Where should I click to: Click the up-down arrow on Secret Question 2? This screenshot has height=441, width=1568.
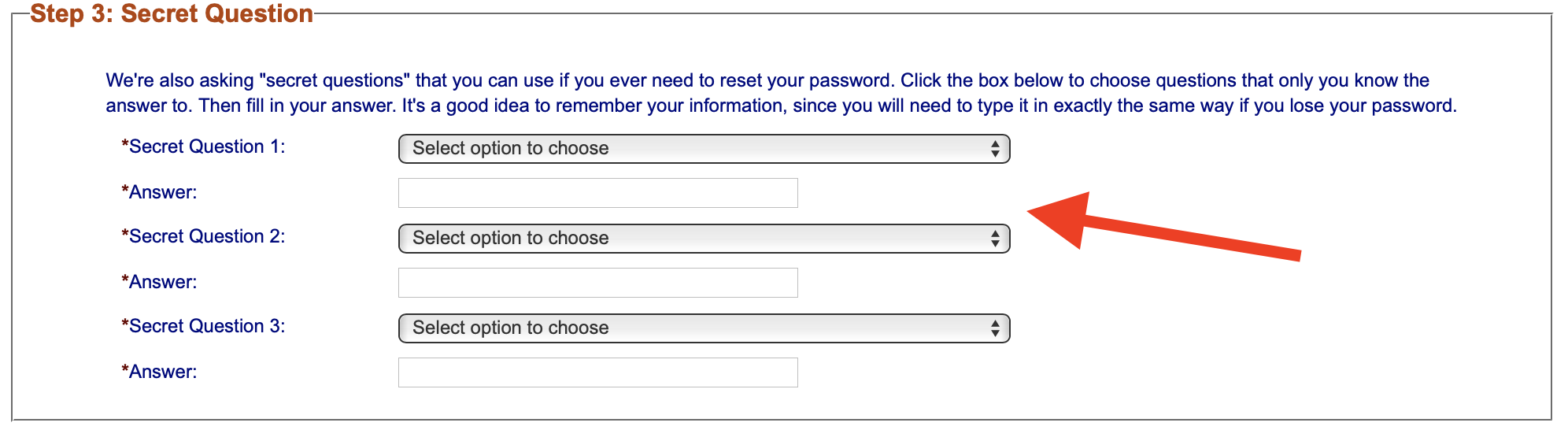[x=995, y=239]
